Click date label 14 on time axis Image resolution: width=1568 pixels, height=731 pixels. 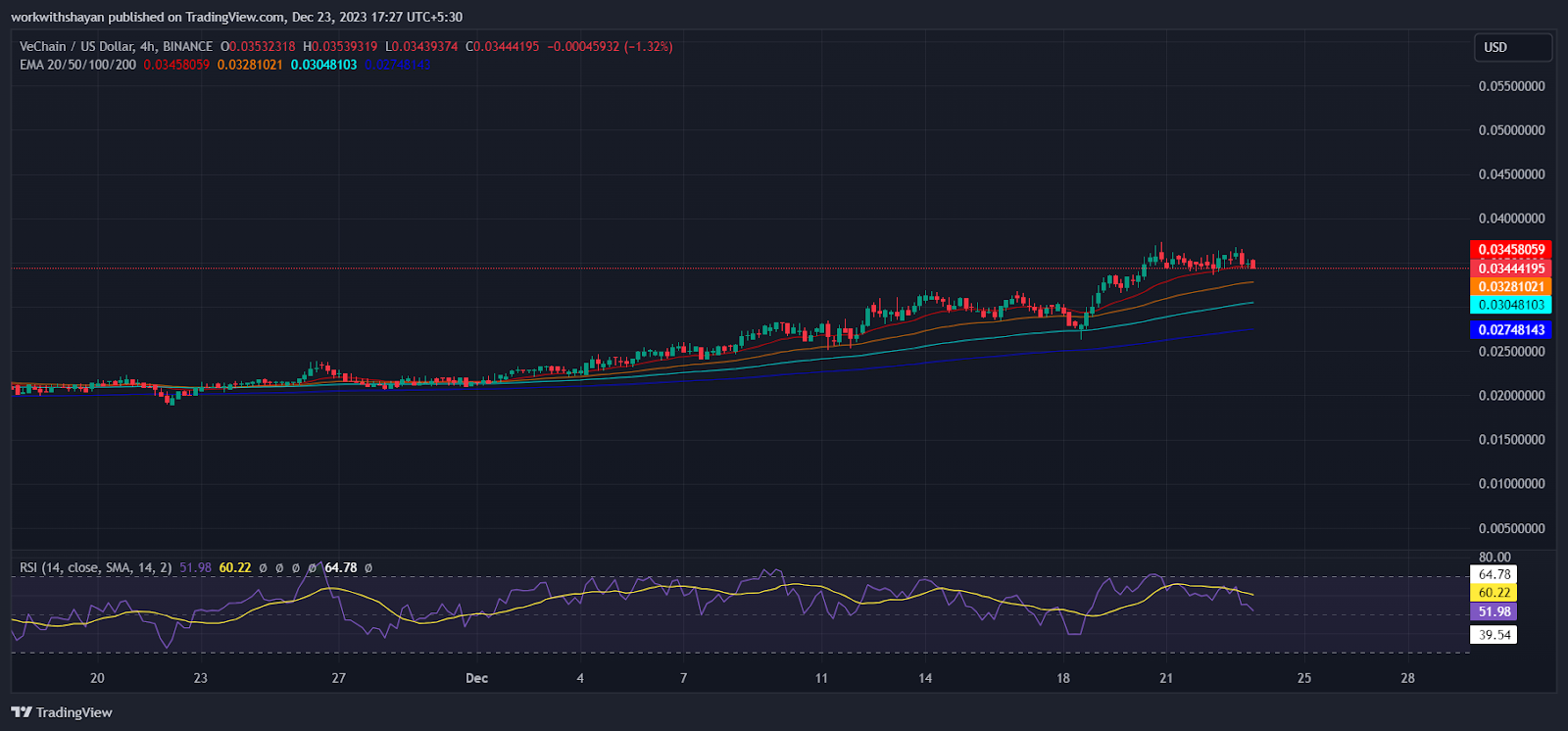[x=925, y=678]
